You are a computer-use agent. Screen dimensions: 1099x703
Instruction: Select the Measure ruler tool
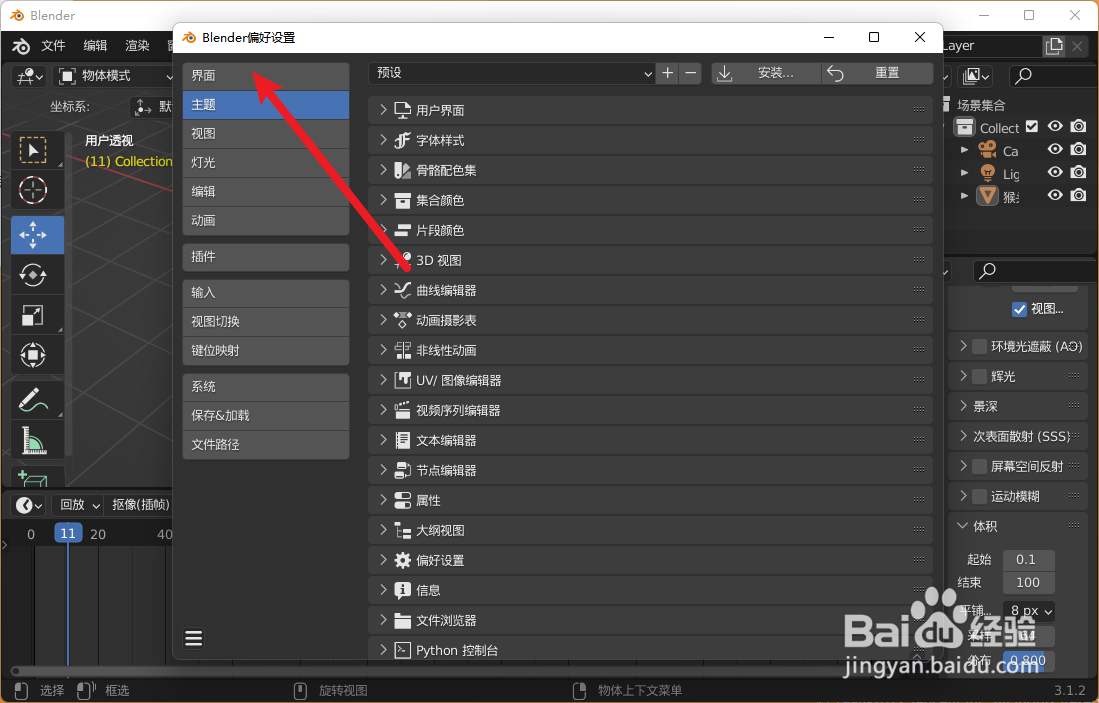tap(33, 440)
